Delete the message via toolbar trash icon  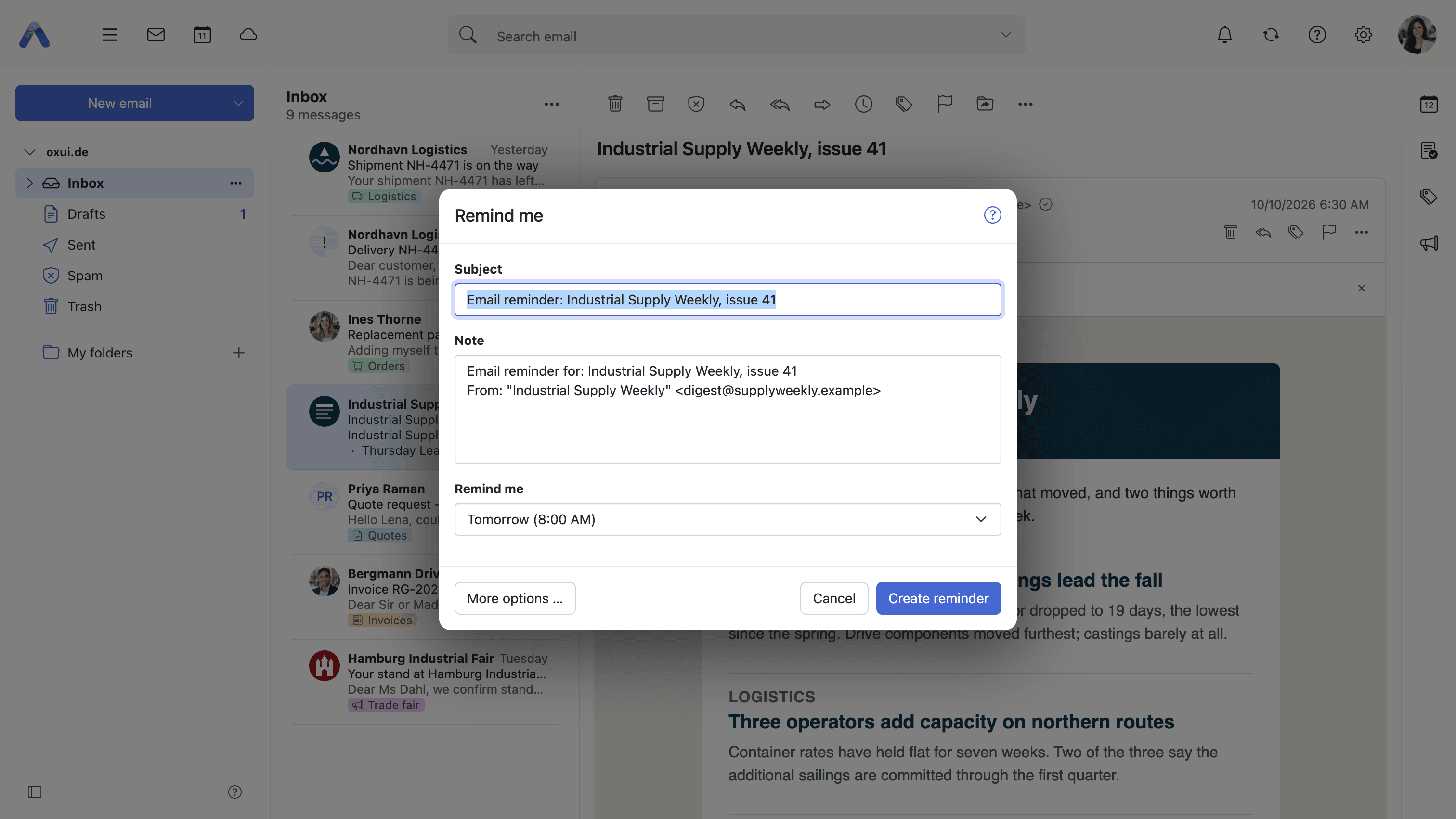pyautogui.click(x=615, y=104)
